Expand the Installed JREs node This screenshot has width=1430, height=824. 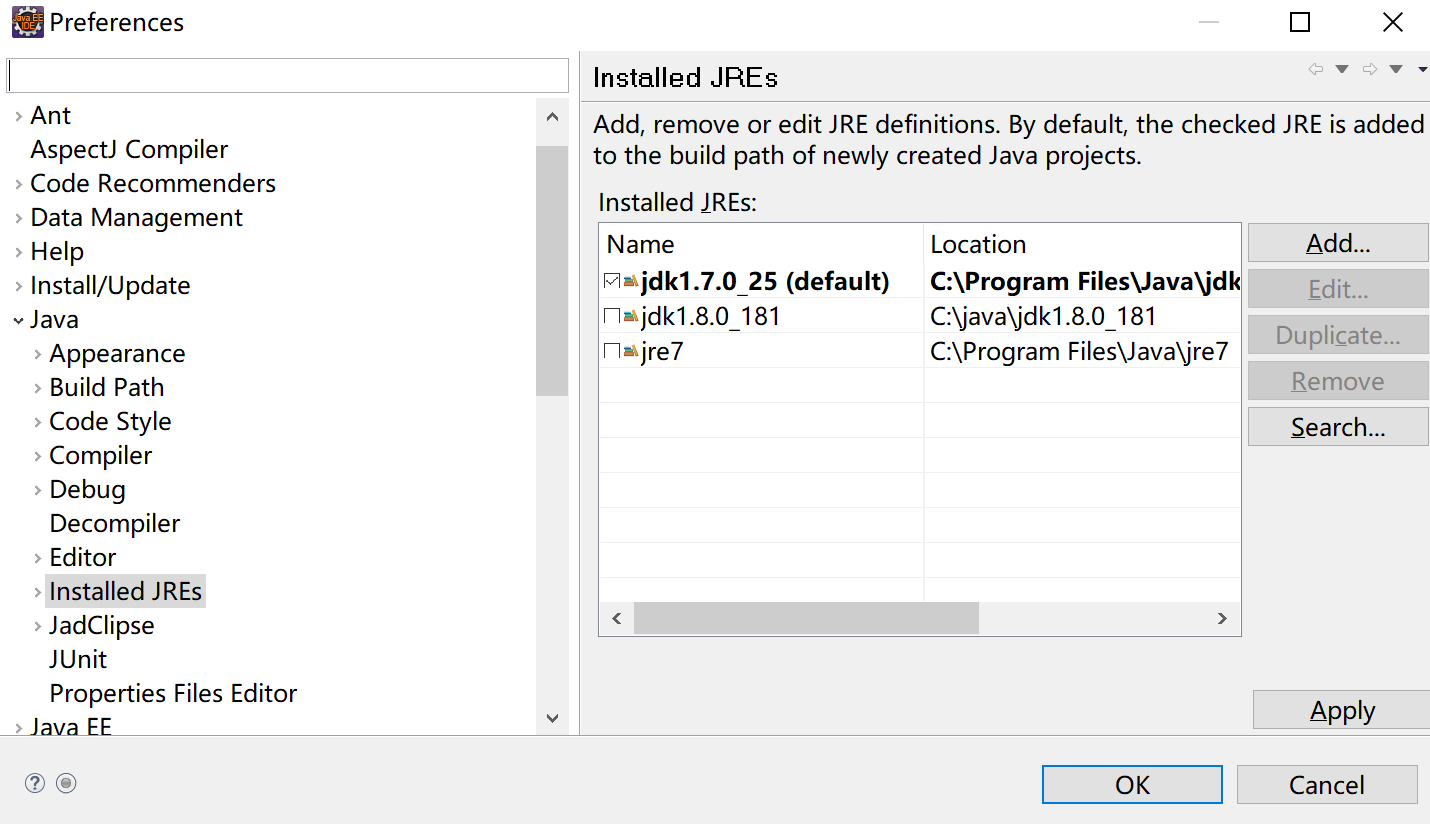tap(37, 592)
